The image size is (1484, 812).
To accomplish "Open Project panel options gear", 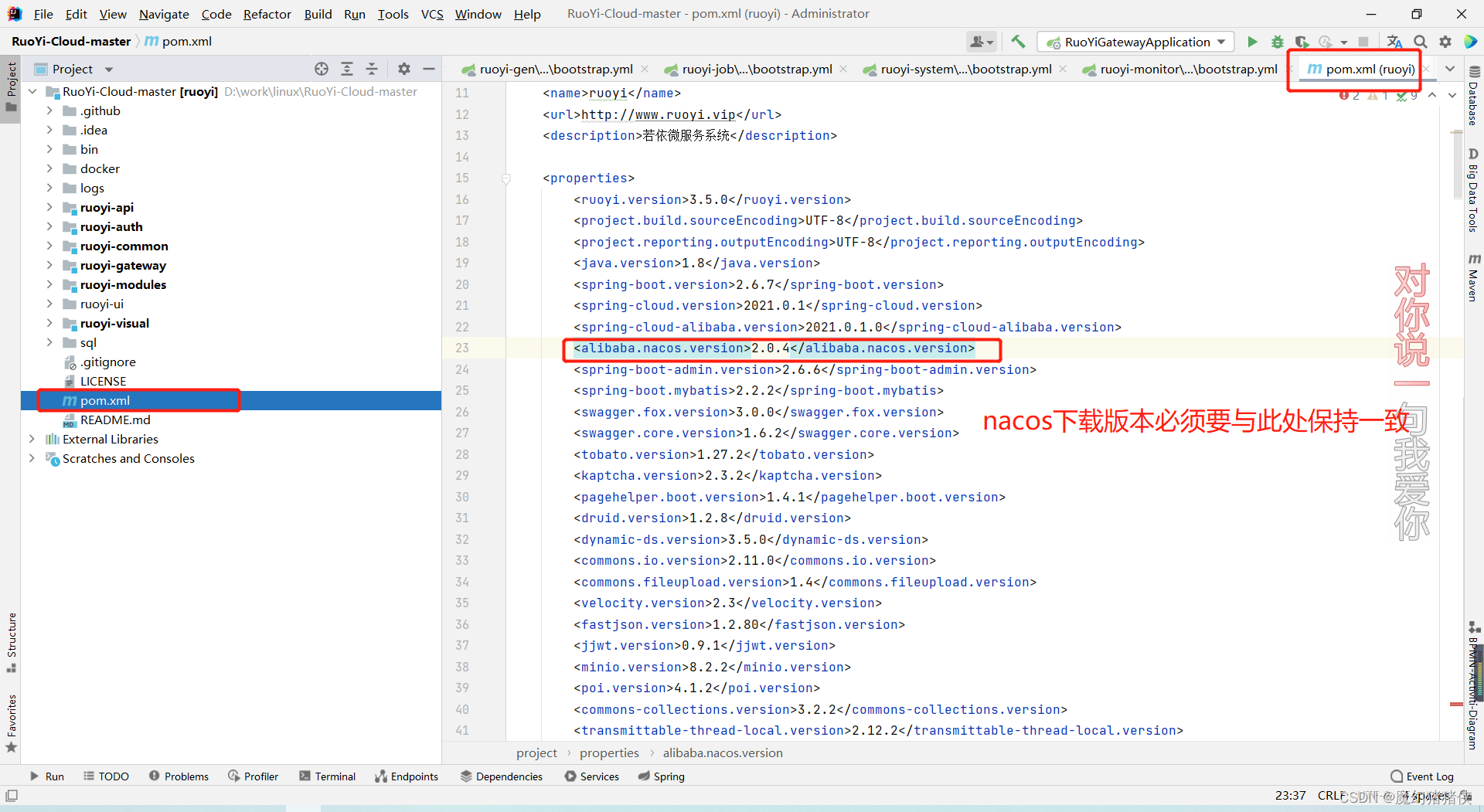I will click(404, 69).
